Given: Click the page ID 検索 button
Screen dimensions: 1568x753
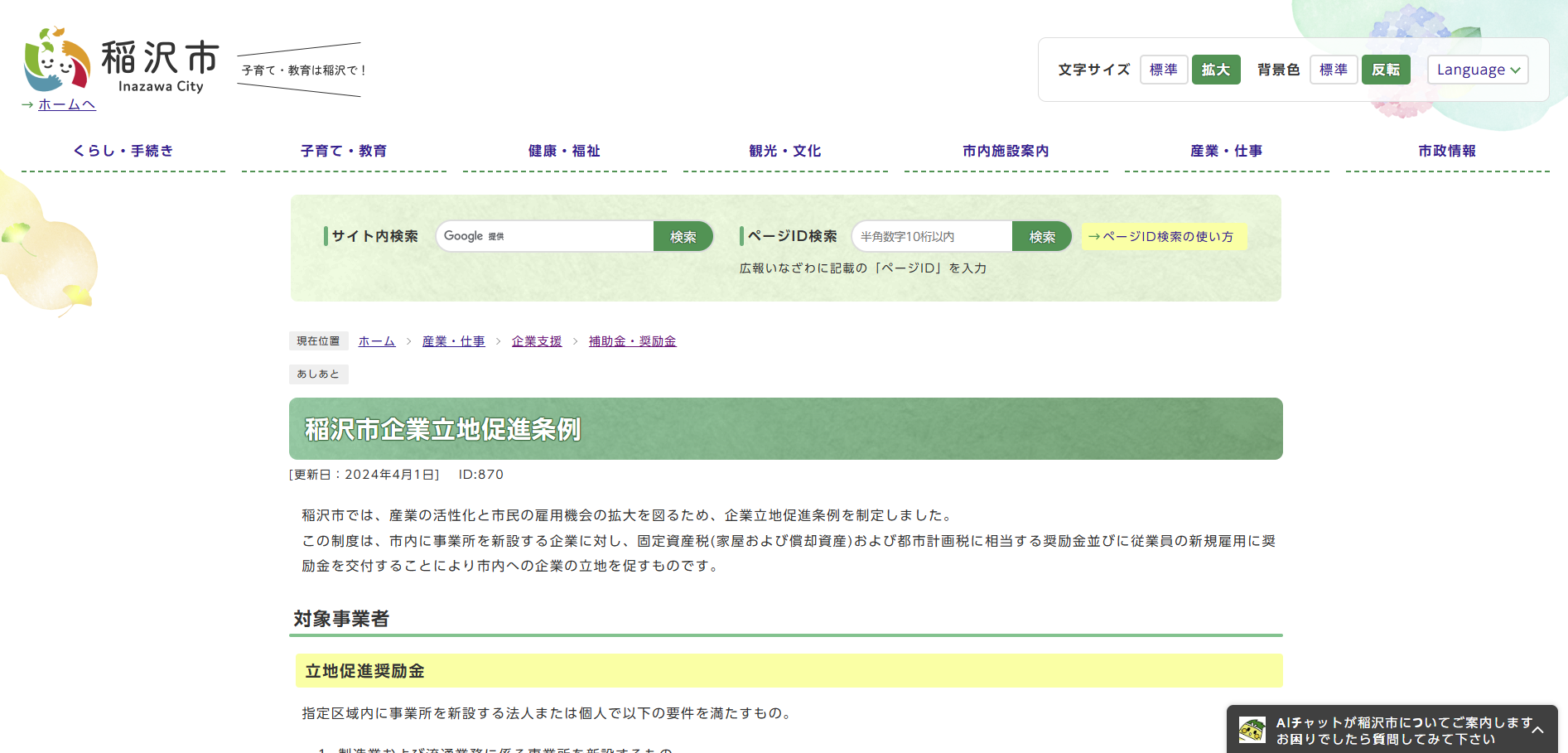Looking at the screenshot, I should click(1042, 237).
